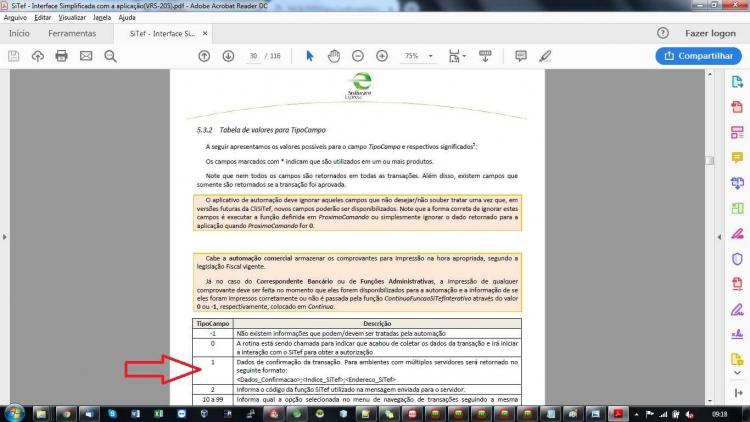Select the arrow selection tool
Viewport: 750px width, 422px height.
(310, 56)
